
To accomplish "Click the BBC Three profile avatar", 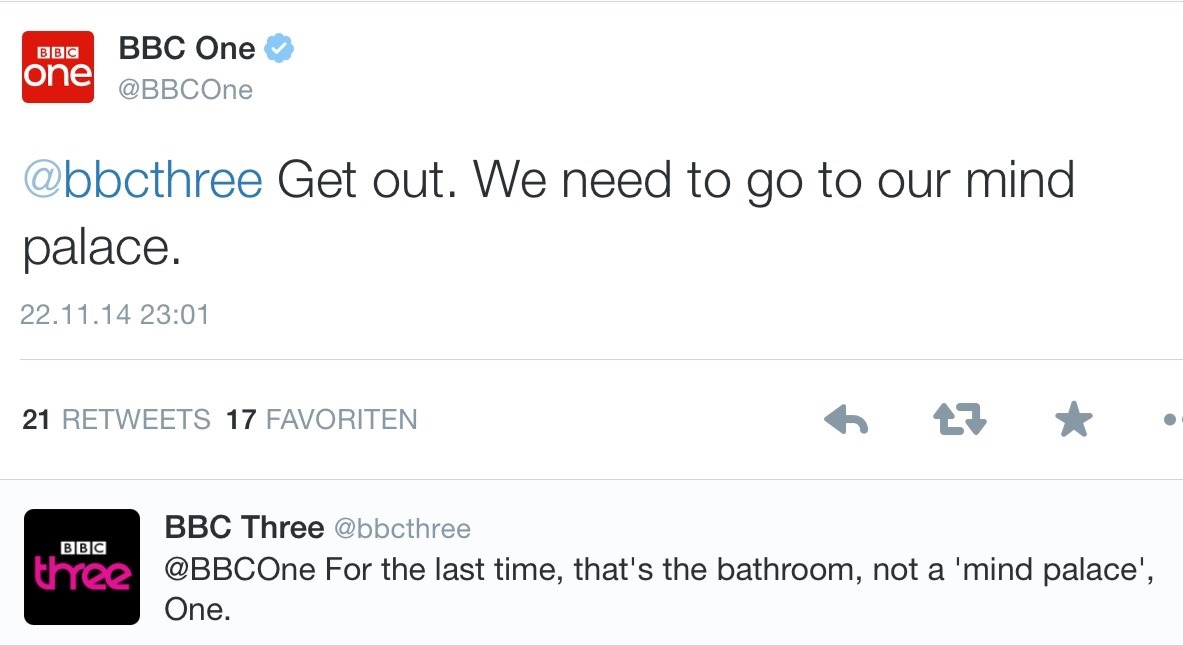I will 81,567.
